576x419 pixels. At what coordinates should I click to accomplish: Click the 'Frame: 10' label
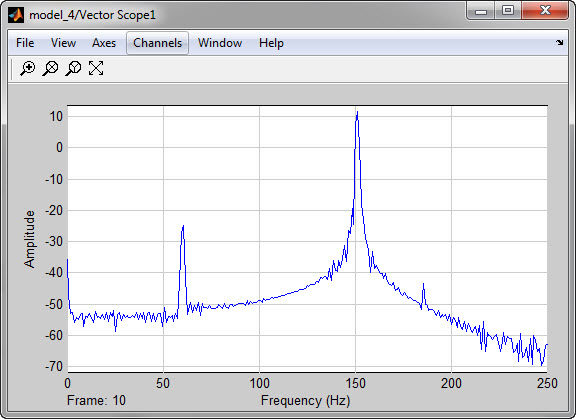[96, 400]
